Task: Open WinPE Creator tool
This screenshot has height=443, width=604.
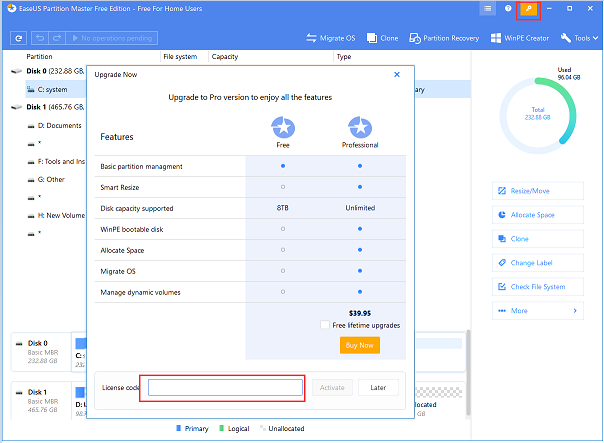Action: [520, 38]
